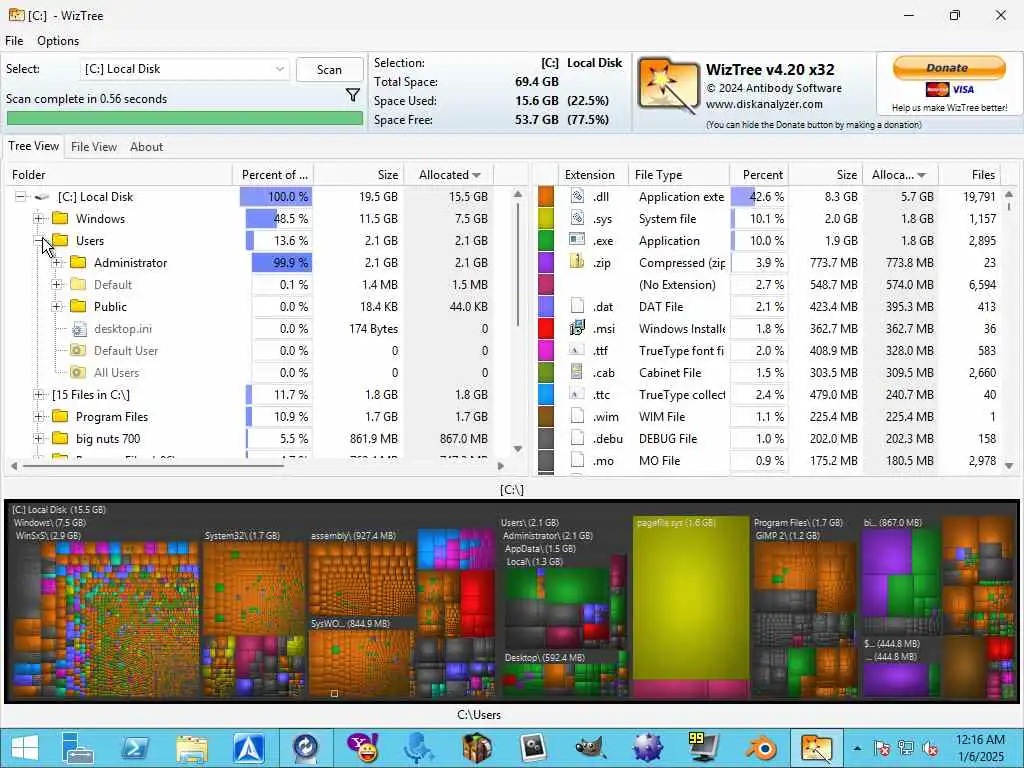
Task: Sort file types by Extension column
Action: tap(592, 174)
